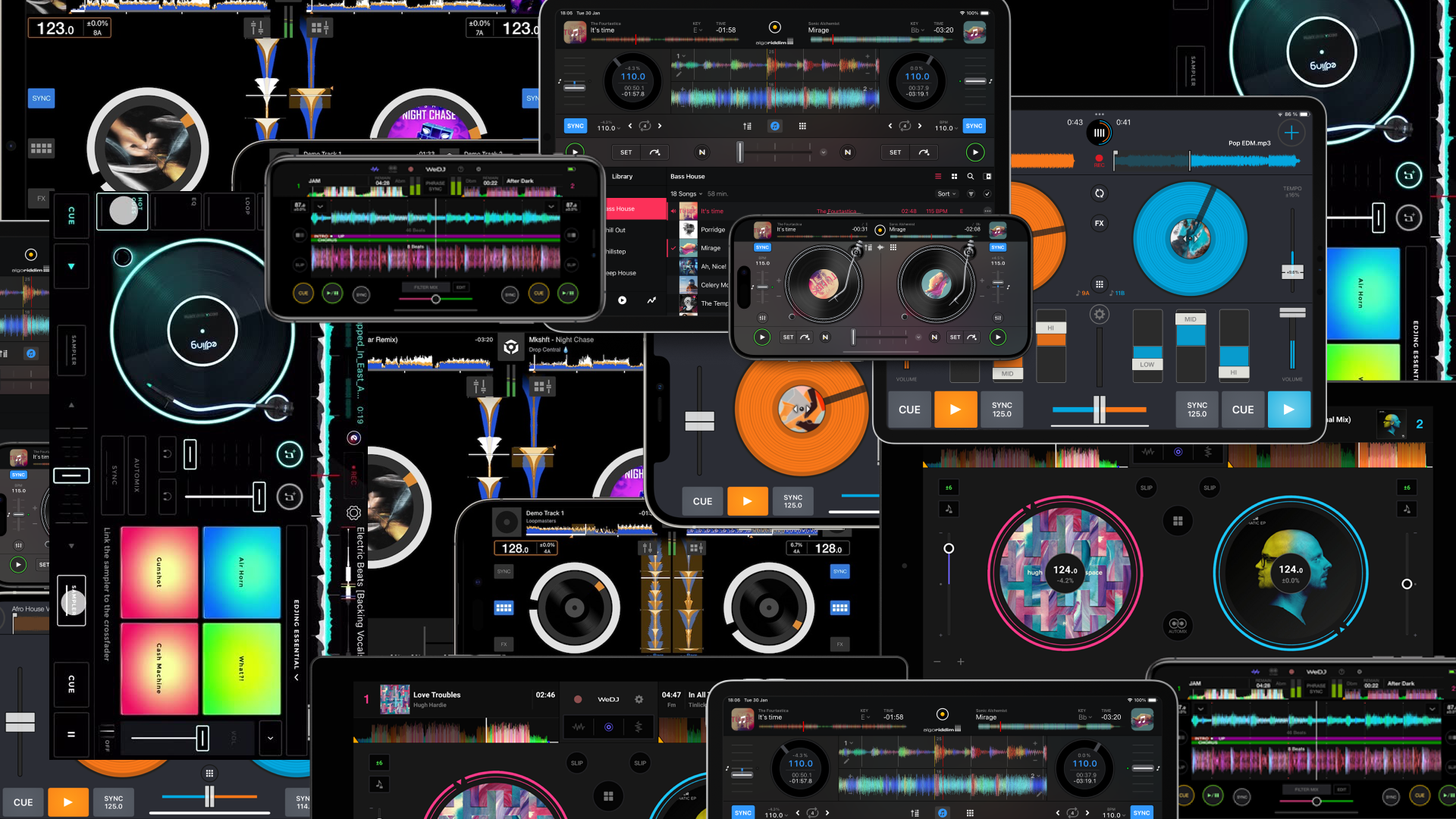This screenshot has width=1456, height=819.
Task: Toggle the filter icon next to Sort
Action: point(970,194)
